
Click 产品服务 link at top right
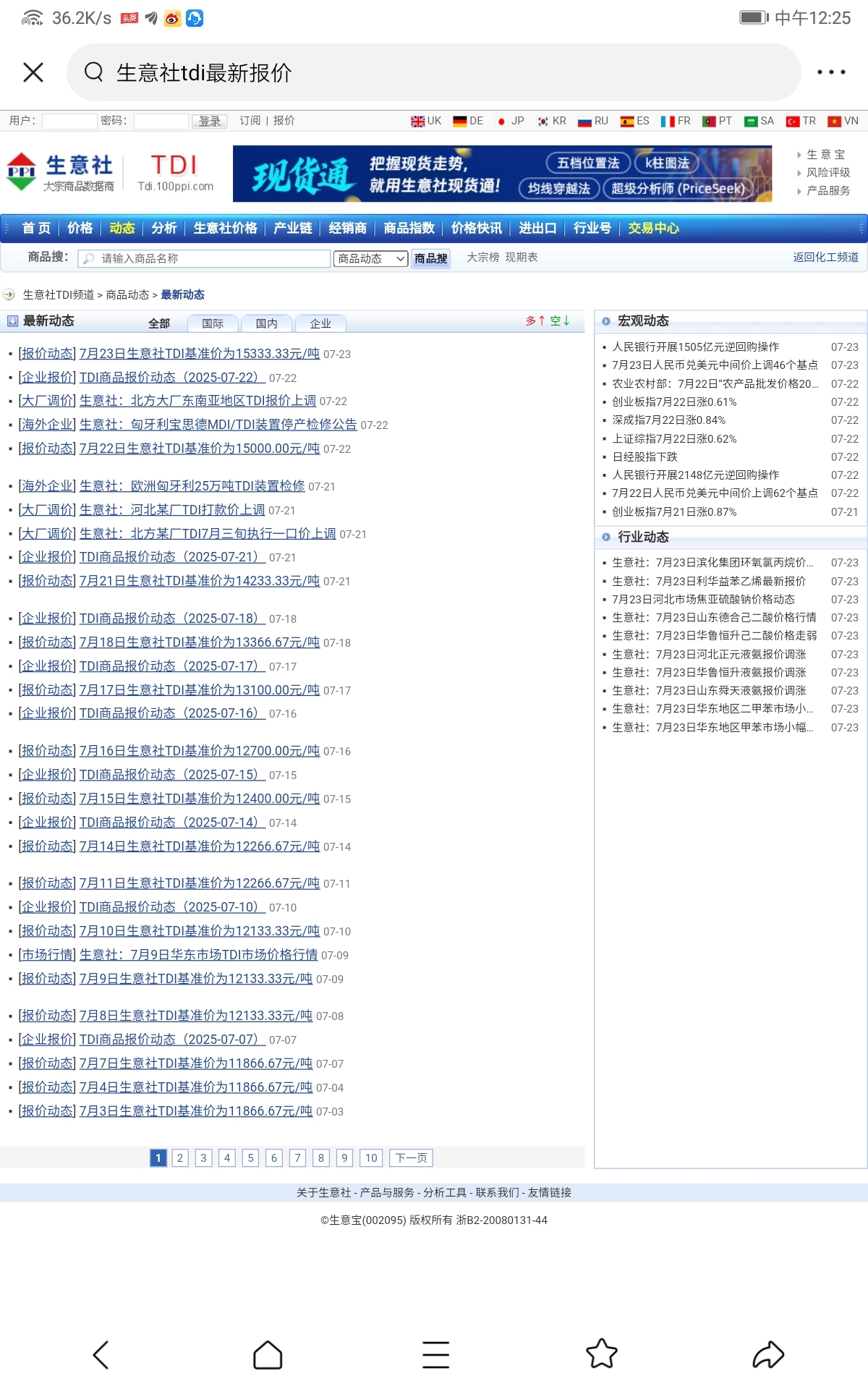pyautogui.click(x=828, y=190)
